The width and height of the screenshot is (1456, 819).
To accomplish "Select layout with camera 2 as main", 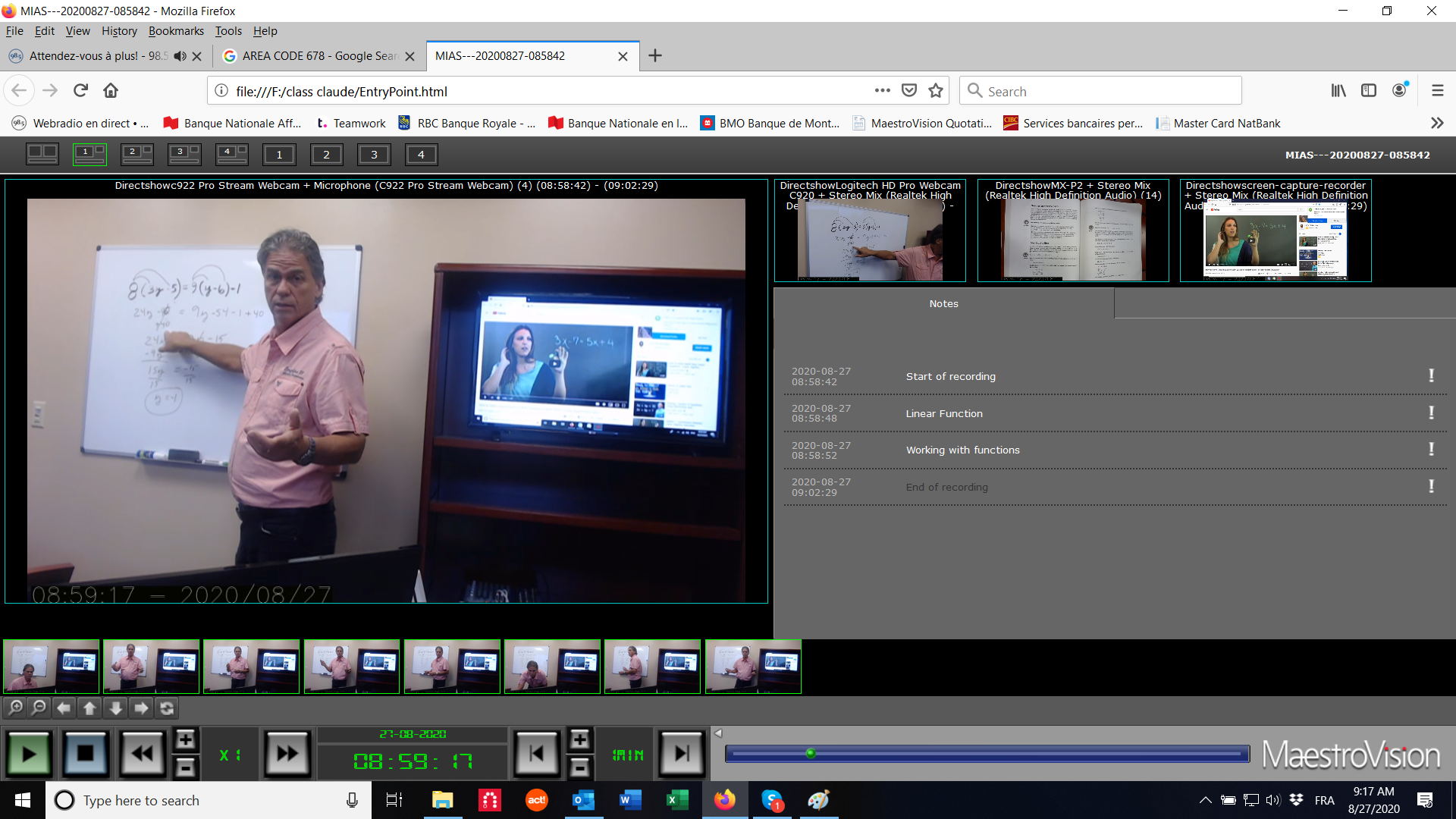I will [137, 154].
